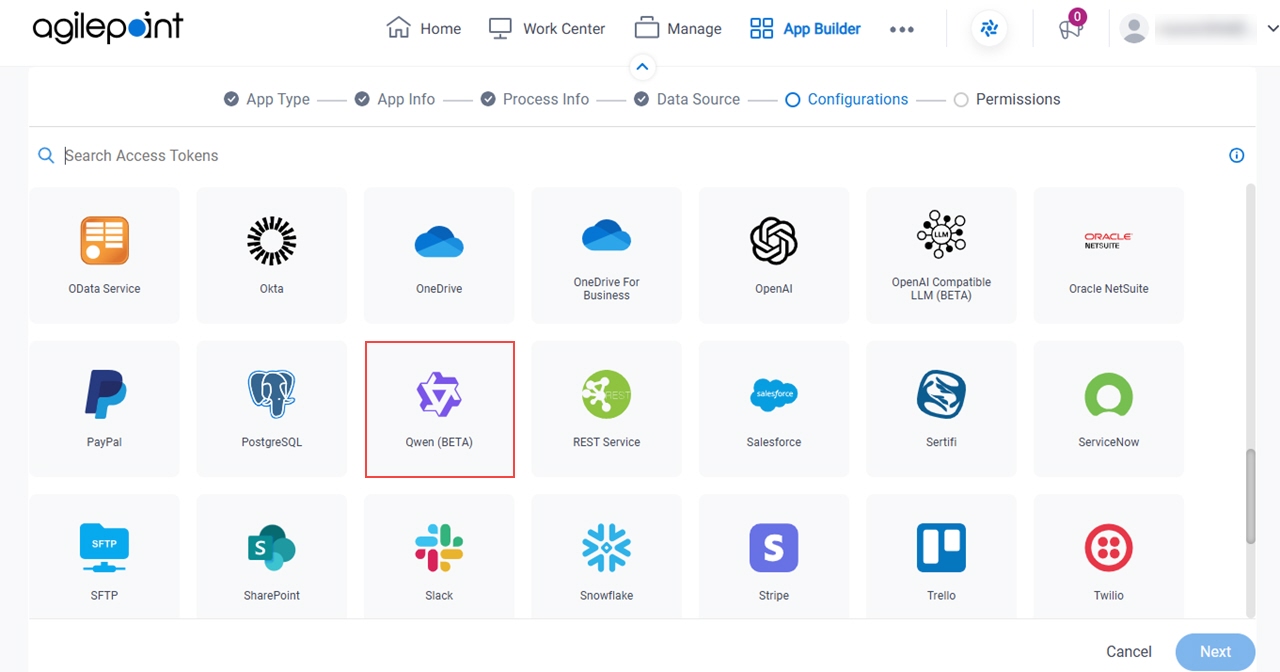Select the Twilio access token
Screen dimensions: 1280x672
click(x=1109, y=556)
